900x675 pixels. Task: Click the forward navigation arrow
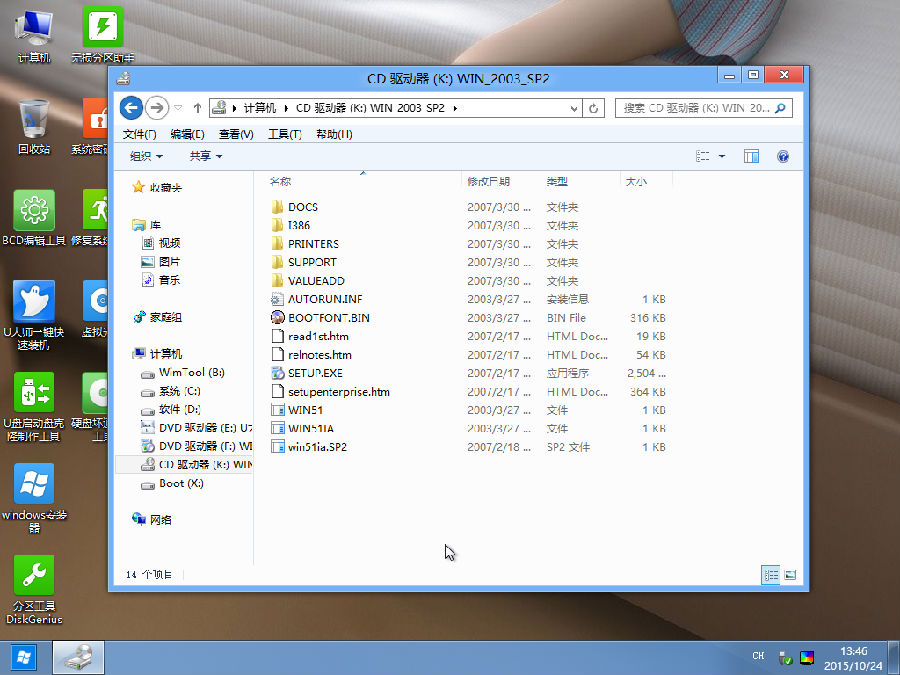coord(157,108)
